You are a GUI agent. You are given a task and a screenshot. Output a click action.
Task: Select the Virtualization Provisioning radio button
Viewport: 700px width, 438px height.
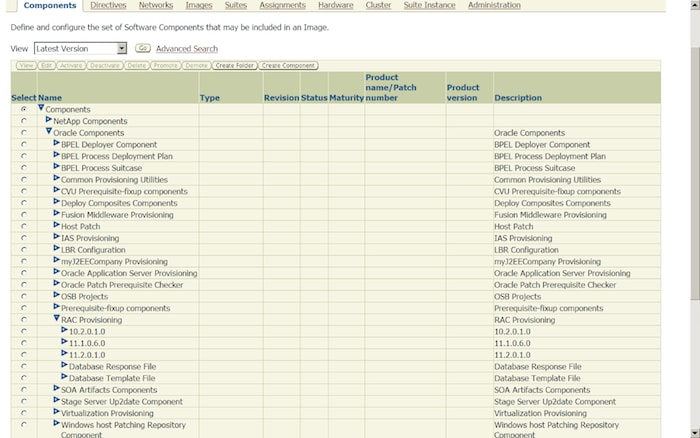[x=24, y=413]
